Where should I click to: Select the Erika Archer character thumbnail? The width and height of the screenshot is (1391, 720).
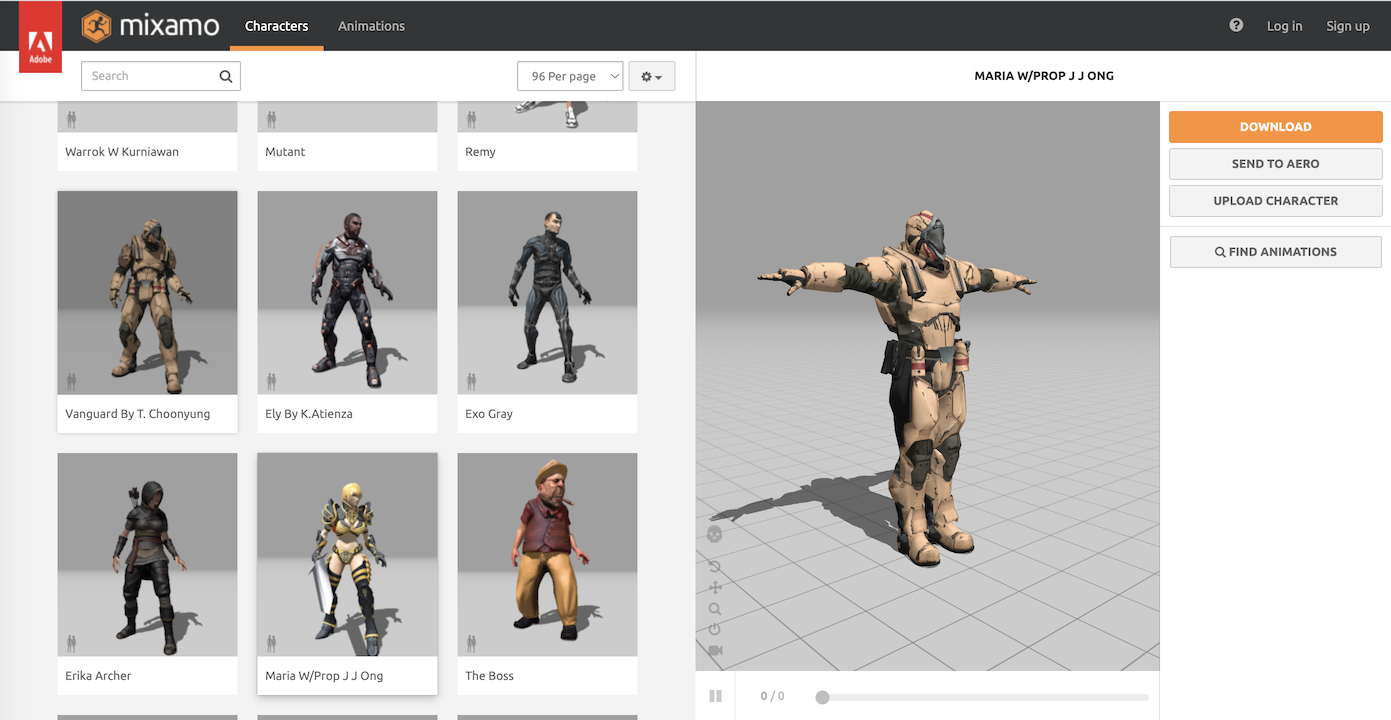[x=147, y=555]
